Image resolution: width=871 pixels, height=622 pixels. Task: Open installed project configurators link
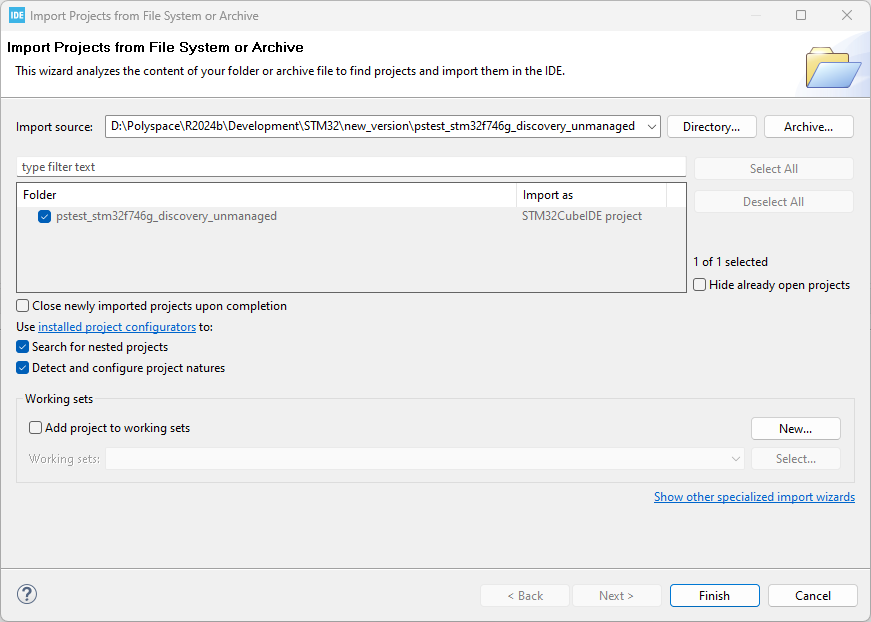point(117,327)
